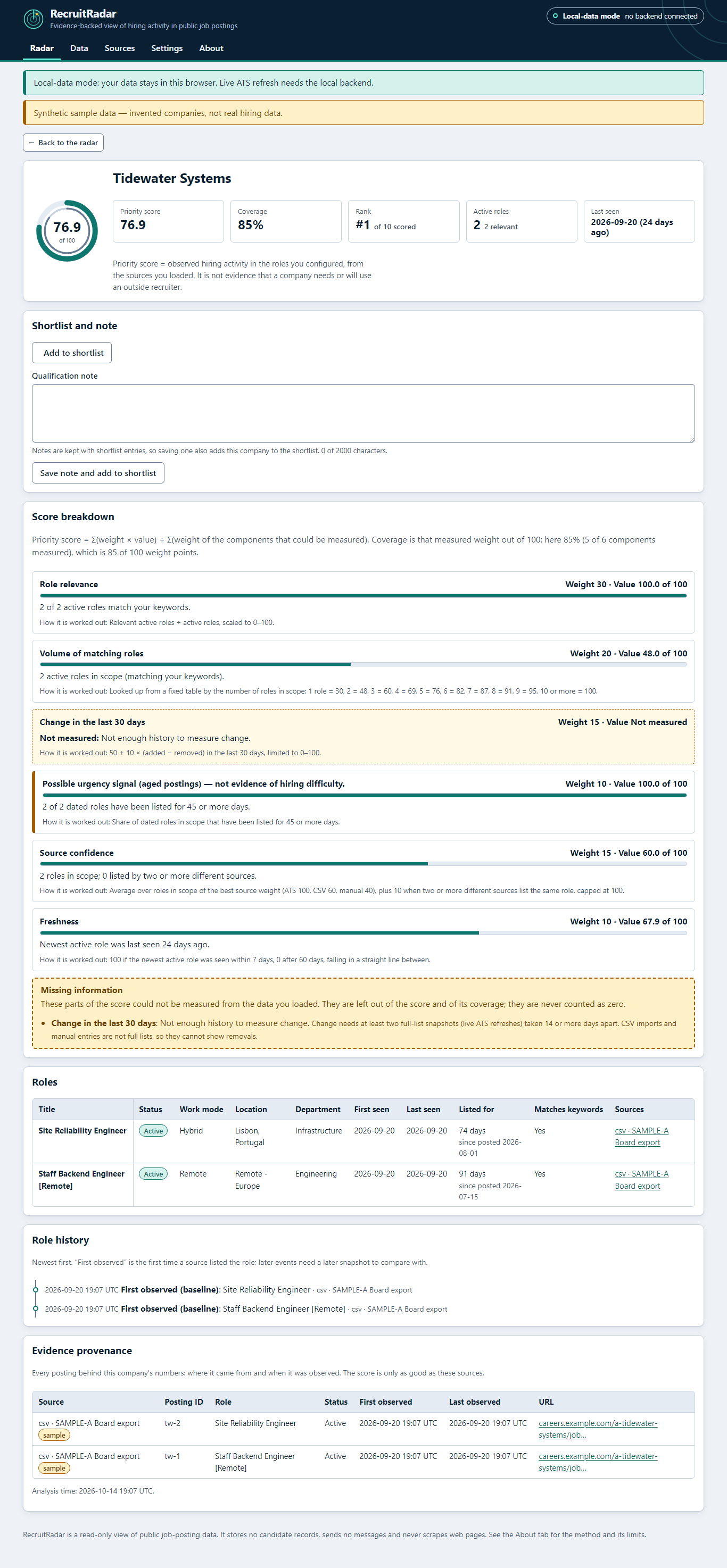Click the Coverage 85% stat card
The height and width of the screenshot is (1568, 727).
tap(286, 222)
